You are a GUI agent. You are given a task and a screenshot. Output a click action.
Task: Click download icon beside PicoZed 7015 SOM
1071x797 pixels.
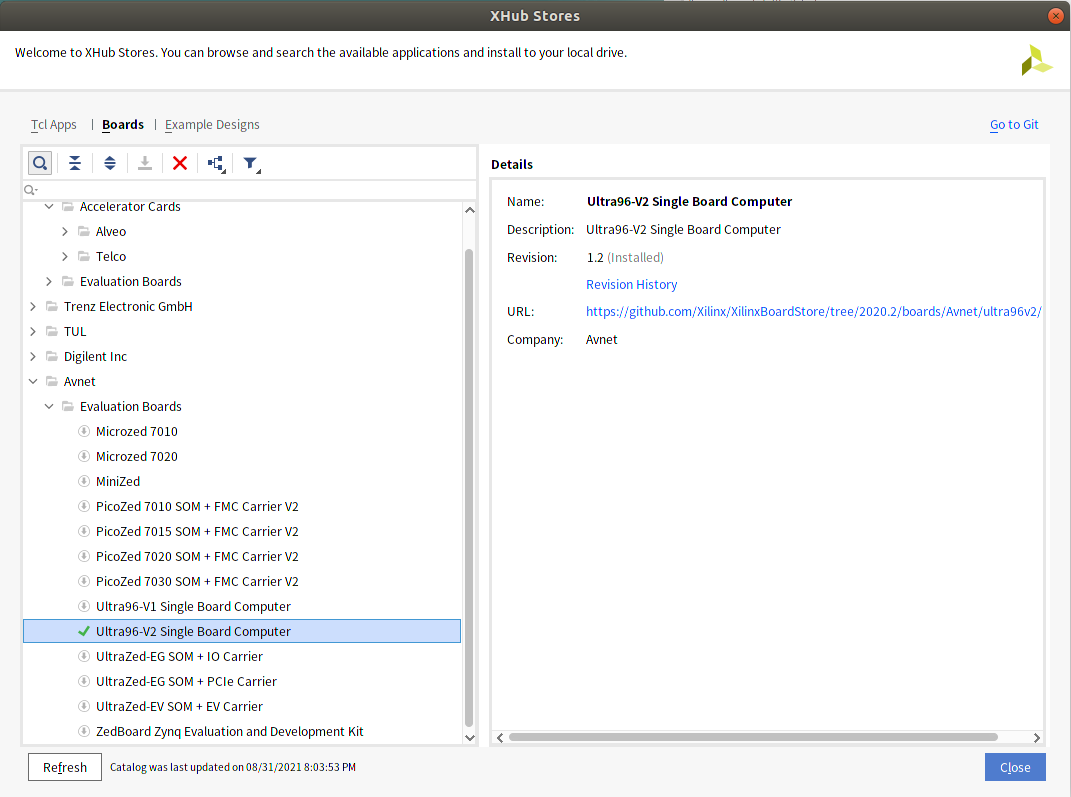click(84, 531)
